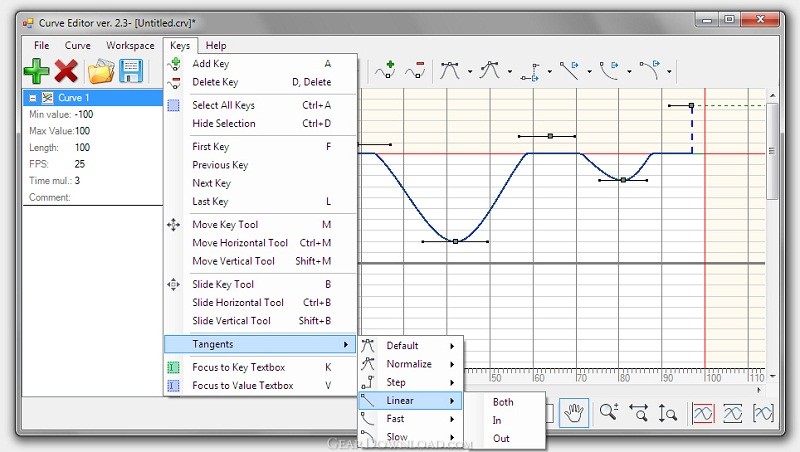Toggle Curve 1 visibility icon
The width and height of the screenshot is (800, 452).
[47, 97]
